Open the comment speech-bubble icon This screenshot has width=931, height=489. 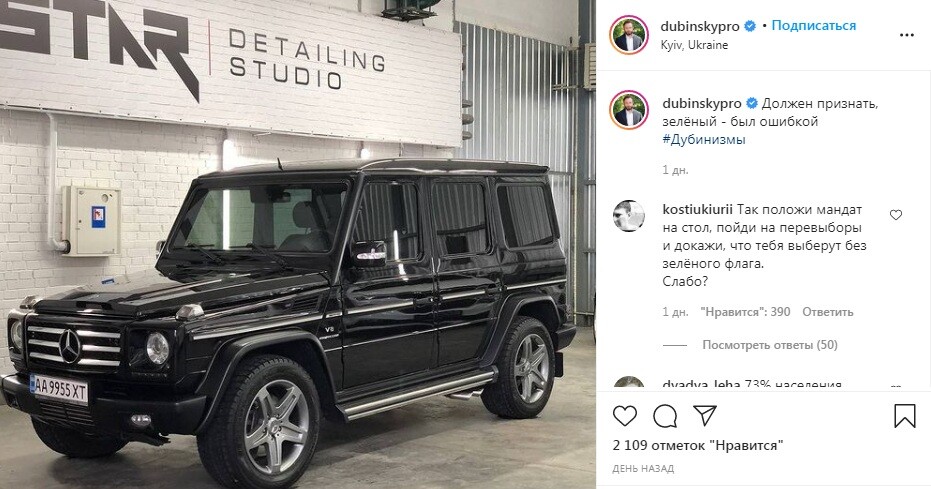[x=665, y=415]
